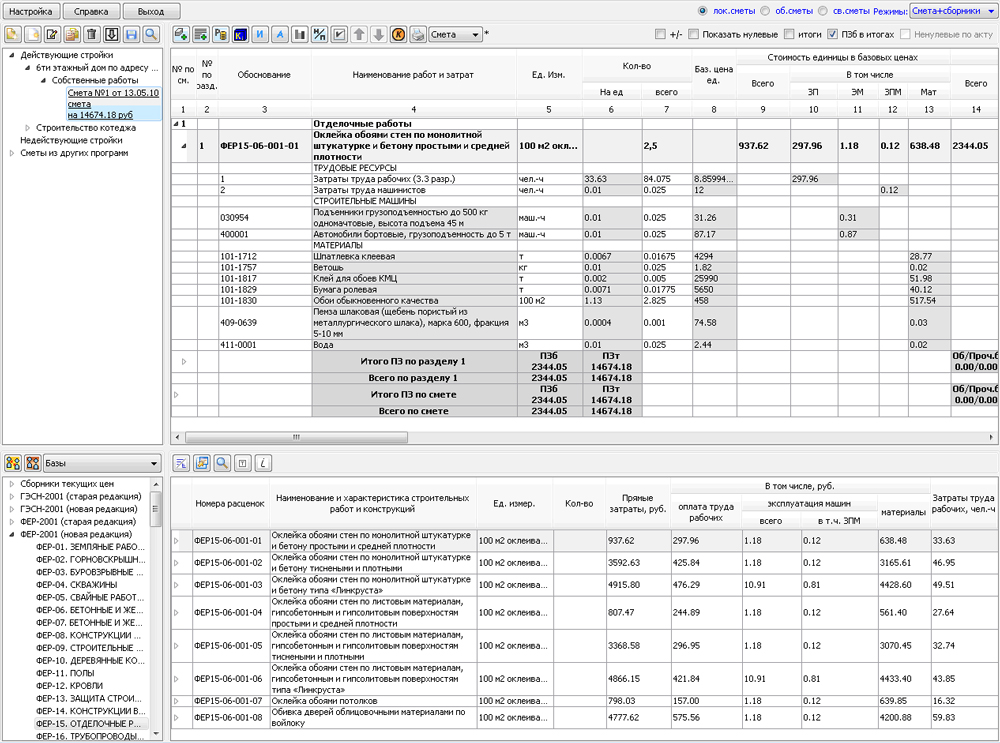Screen dimensions: 1000x743
Task: Enable the Показать нулевые checkbox
Action: pos(694,35)
